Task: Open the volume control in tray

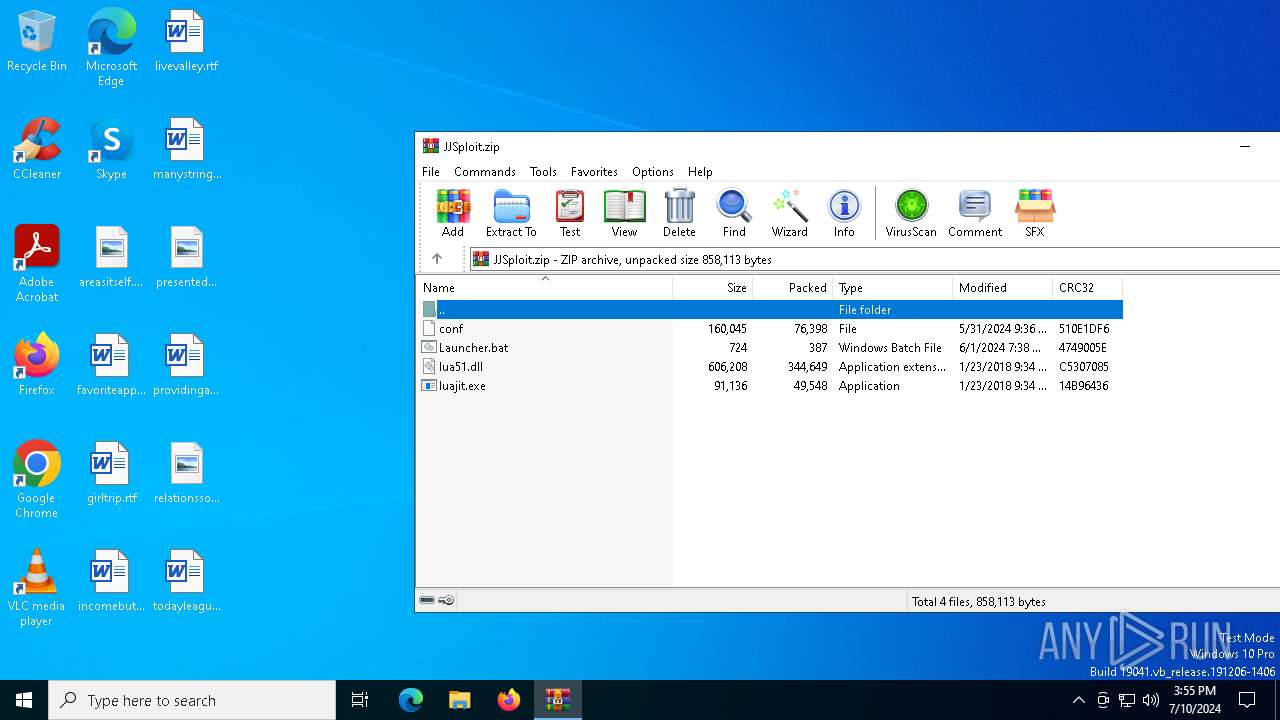Action: 1151,700
